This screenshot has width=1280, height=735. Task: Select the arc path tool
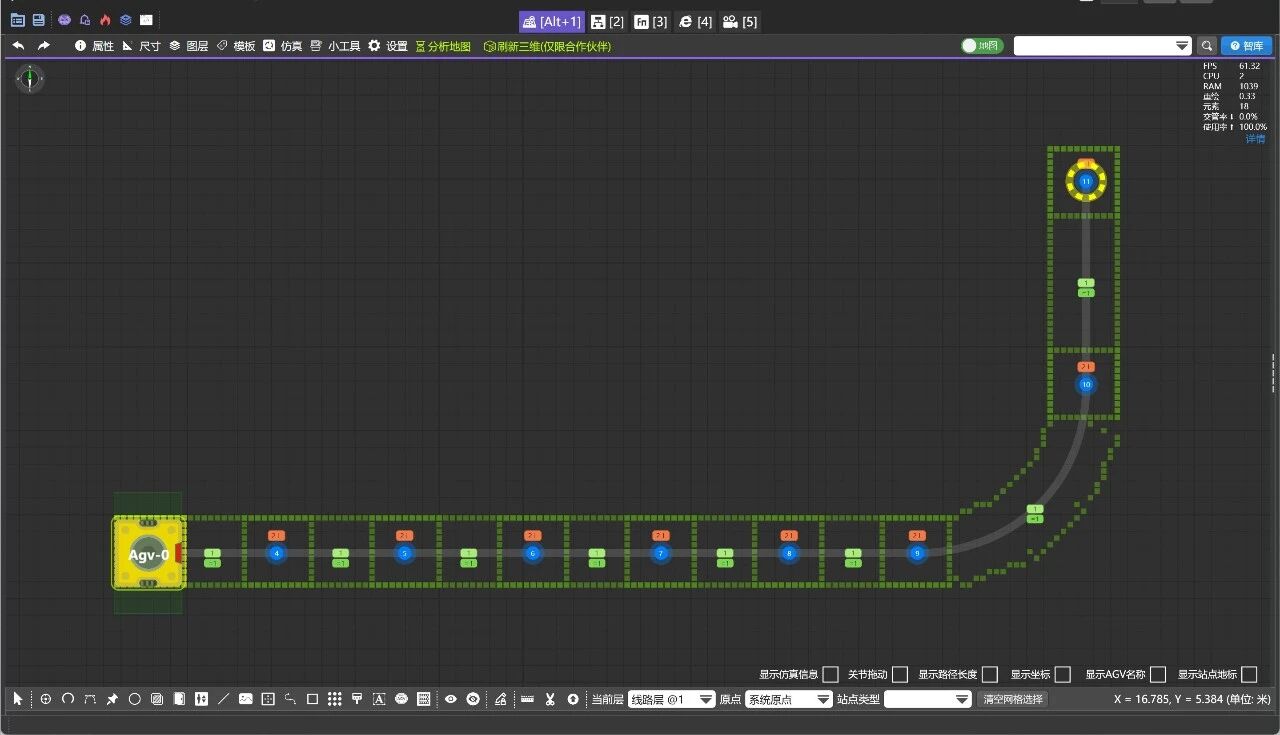pyautogui.click(x=67, y=699)
